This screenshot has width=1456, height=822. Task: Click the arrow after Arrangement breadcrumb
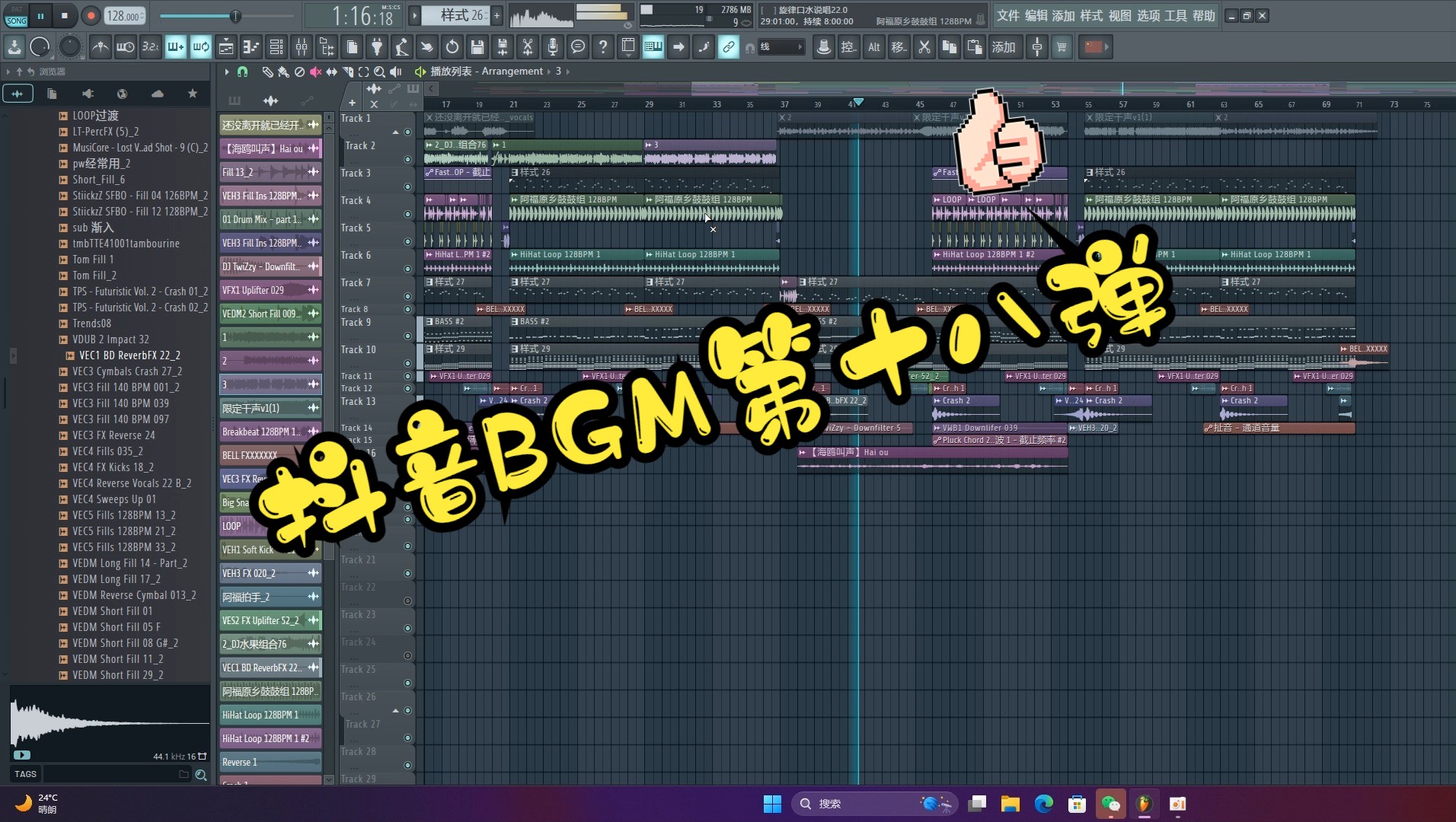click(548, 72)
